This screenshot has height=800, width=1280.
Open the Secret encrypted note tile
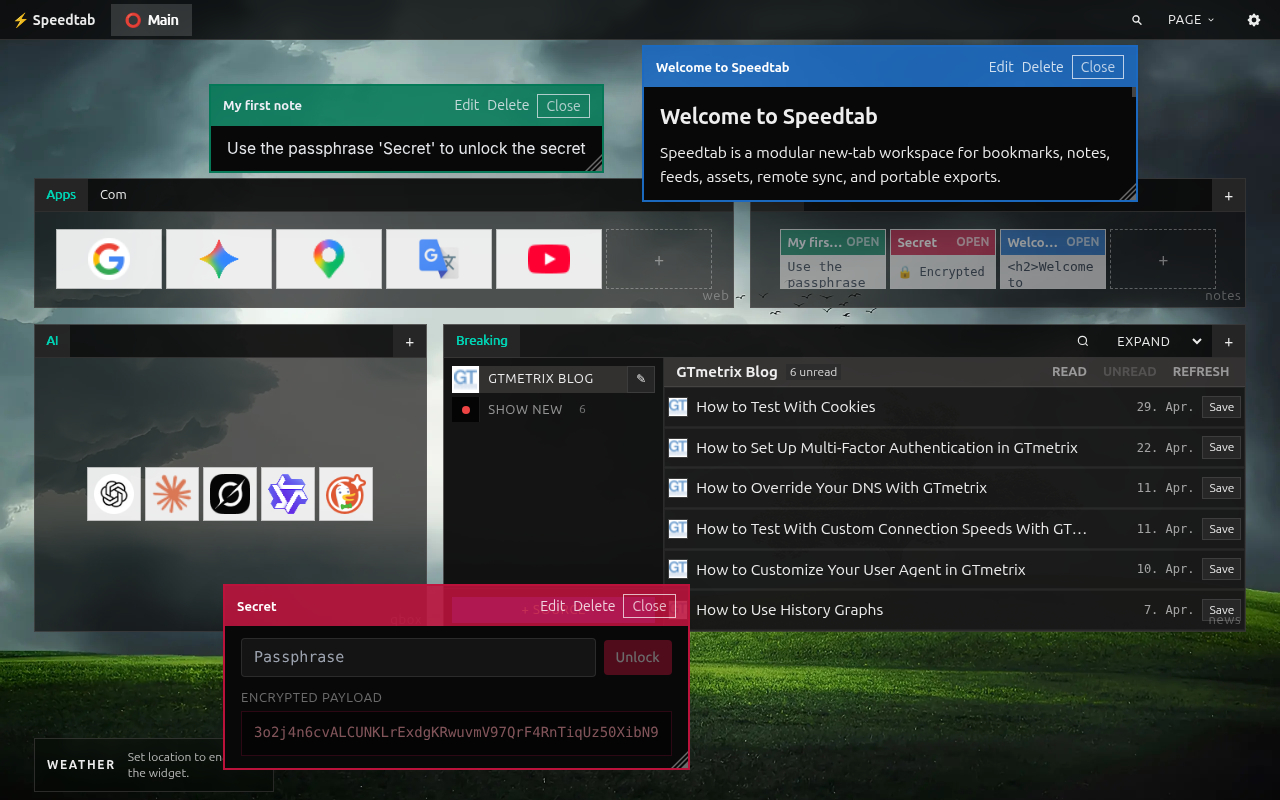[943, 259]
